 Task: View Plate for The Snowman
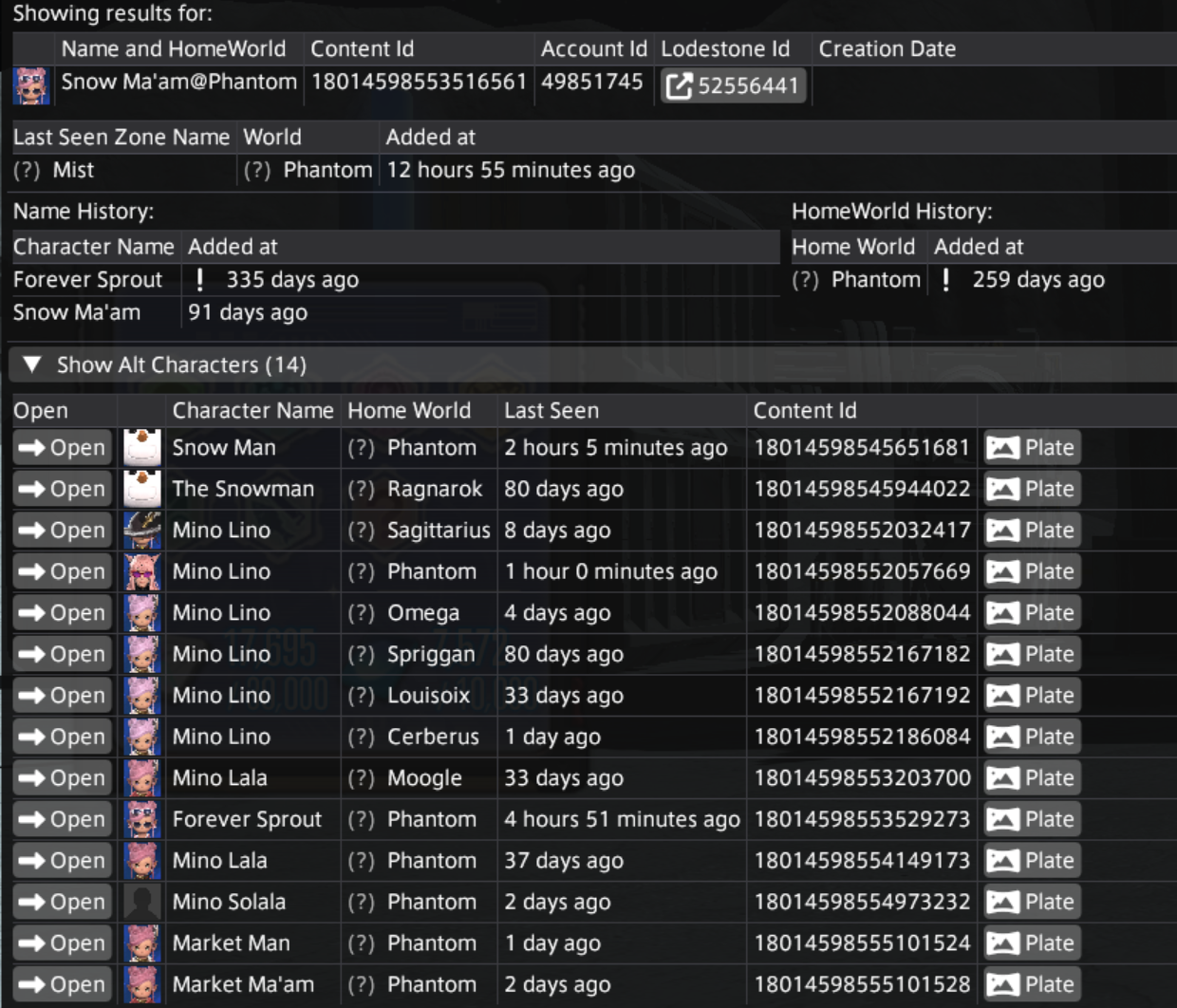click(1032, 489)
